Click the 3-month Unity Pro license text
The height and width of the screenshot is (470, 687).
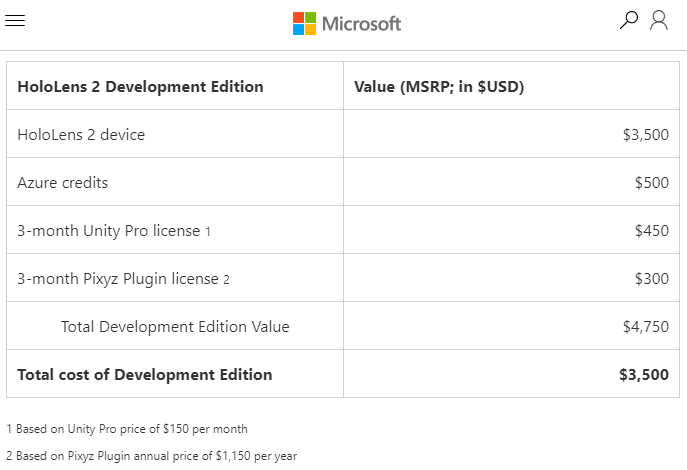coord(108,230)
